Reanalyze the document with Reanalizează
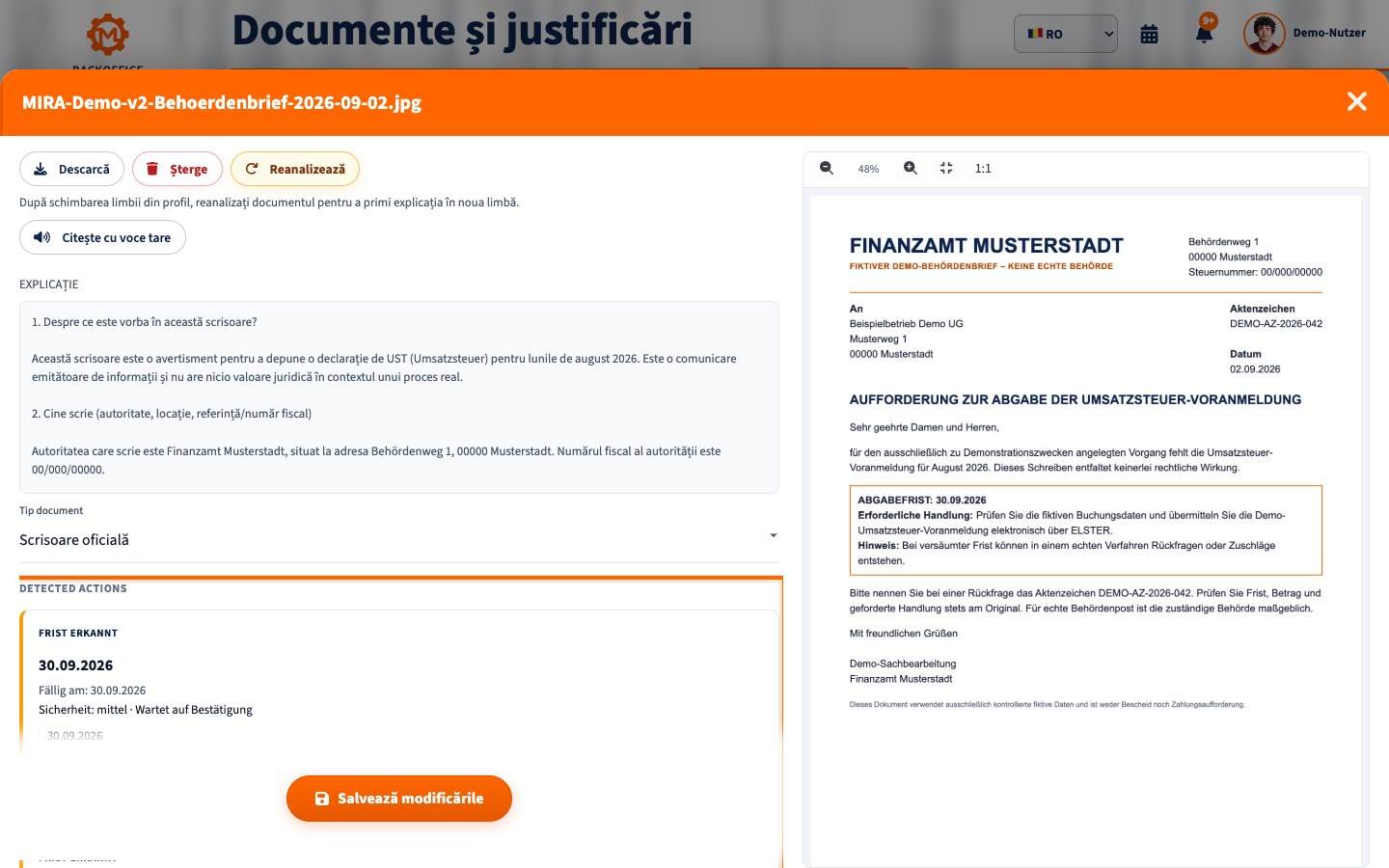Image resolution: width=1389 pixels, height=868 pixels. click(x=295, y=169)
